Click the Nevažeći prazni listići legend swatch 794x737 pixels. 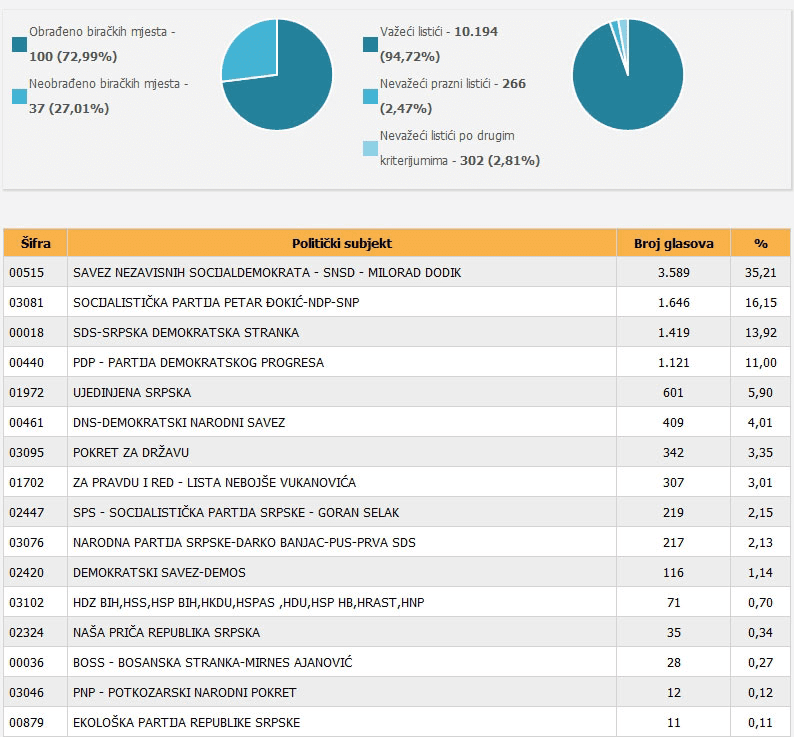[x=371, y=97]
